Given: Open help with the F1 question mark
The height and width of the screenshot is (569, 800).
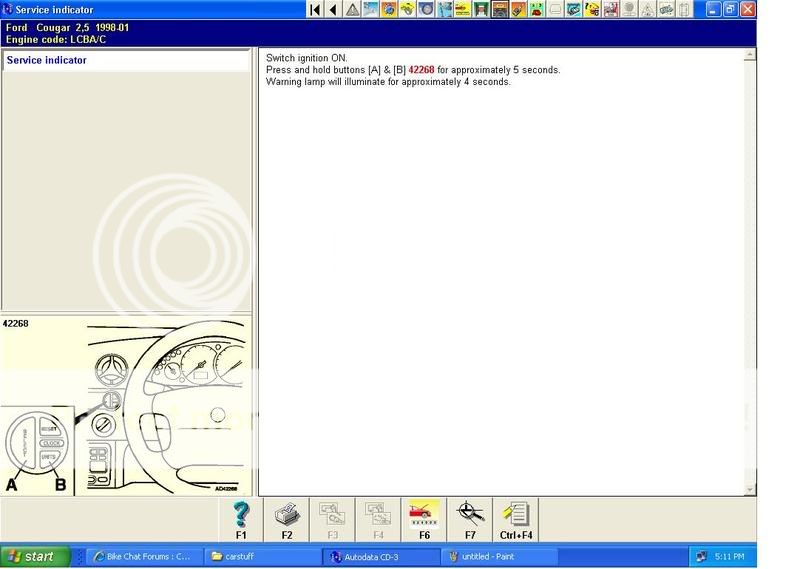Looking at the screenshot, I should (x=241, y=520).
